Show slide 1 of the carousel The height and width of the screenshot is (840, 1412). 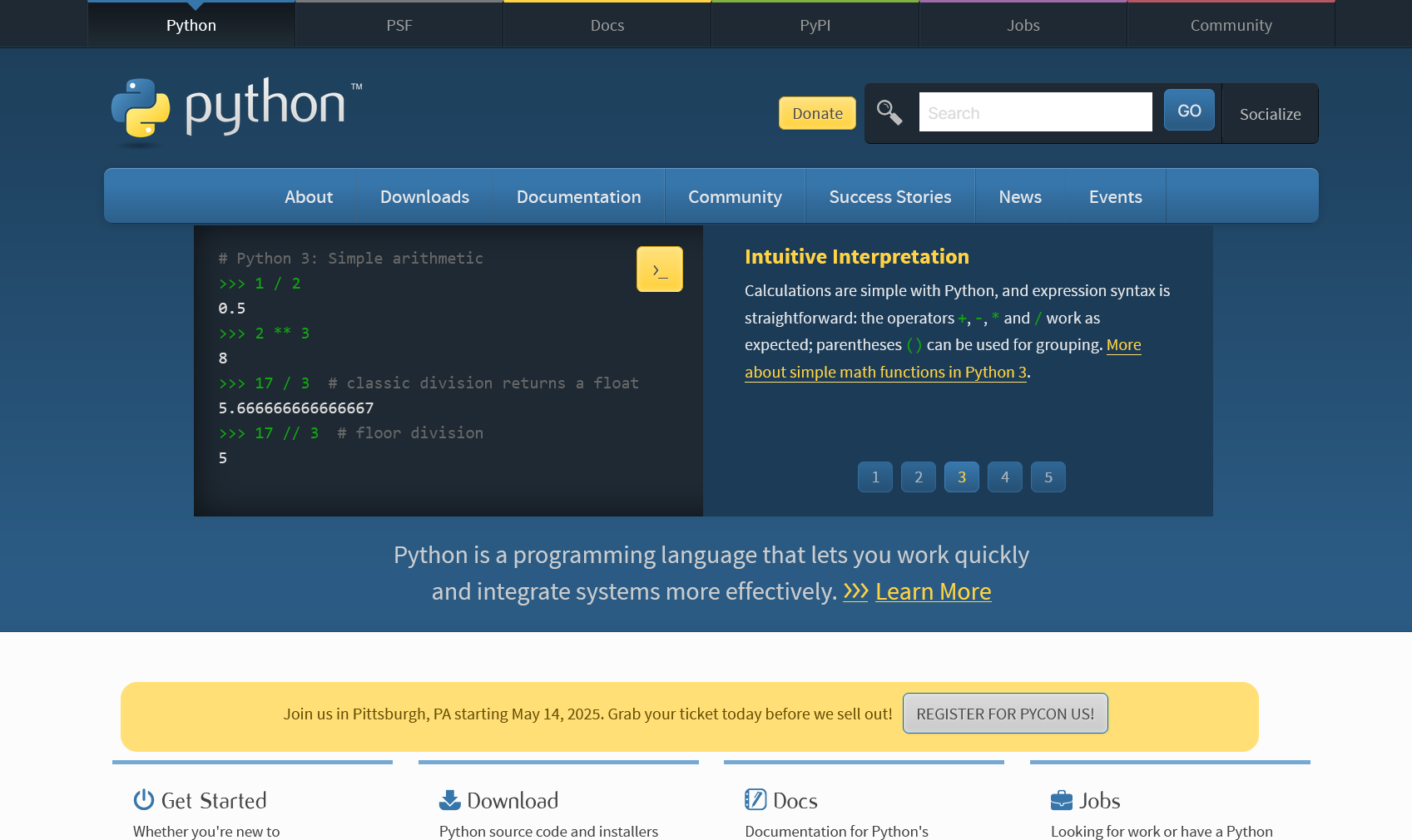[875, 477]
